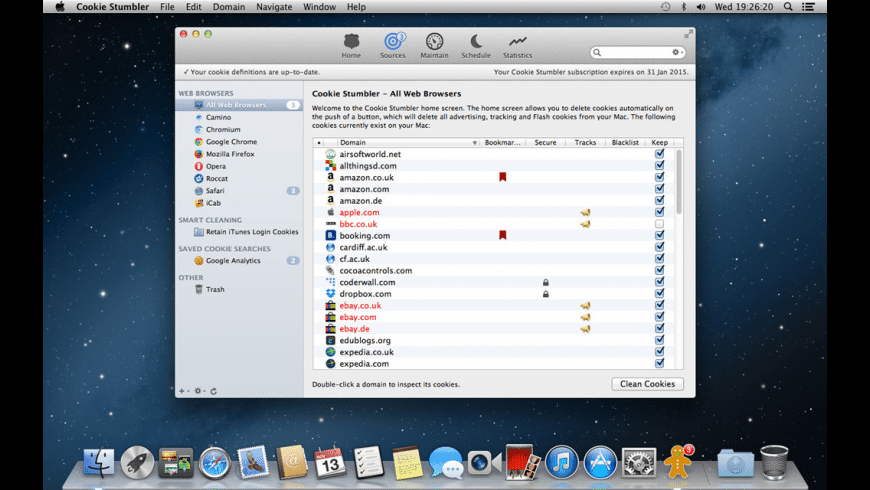This screenshot has width=870, height=490.
Task: Open the sidebar gear action menu
Action: [199, 391]
